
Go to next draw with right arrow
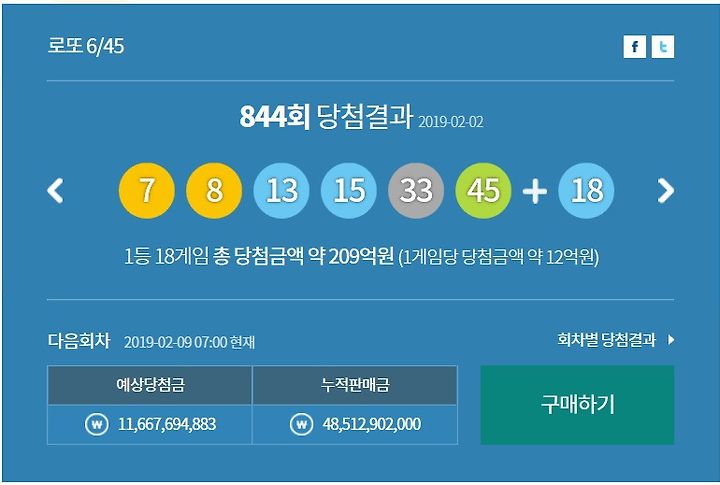(x=665, y=191)
